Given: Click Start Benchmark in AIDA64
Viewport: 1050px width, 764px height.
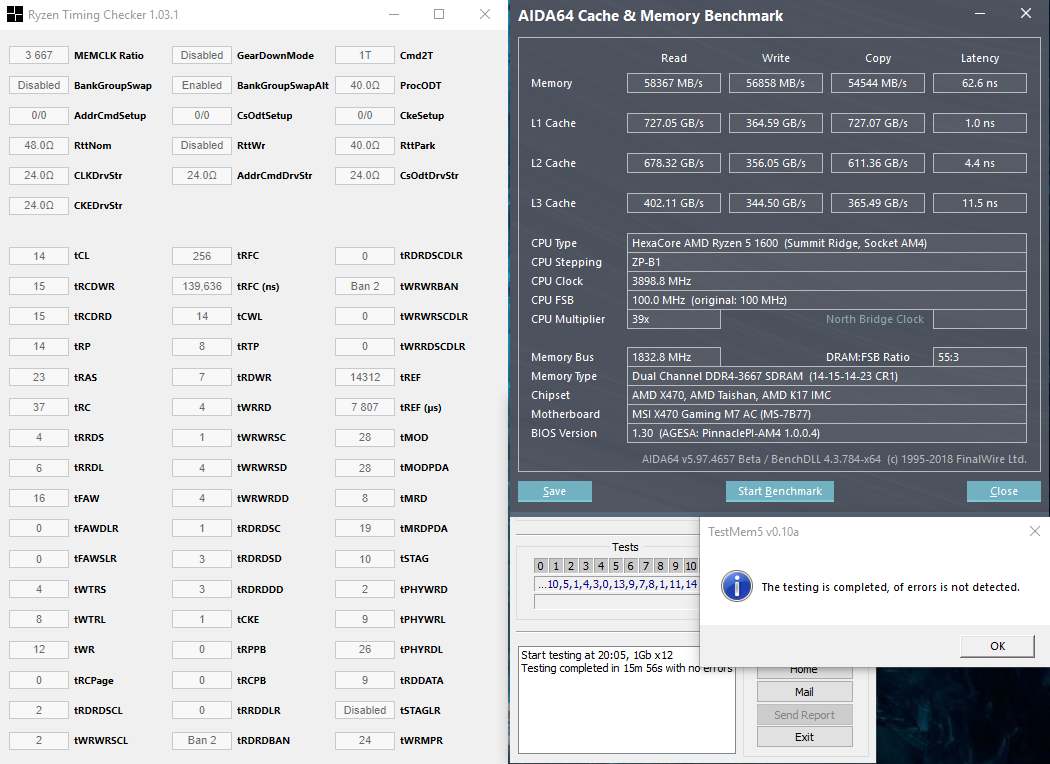Looking at the screenshot, I should 779,491.
